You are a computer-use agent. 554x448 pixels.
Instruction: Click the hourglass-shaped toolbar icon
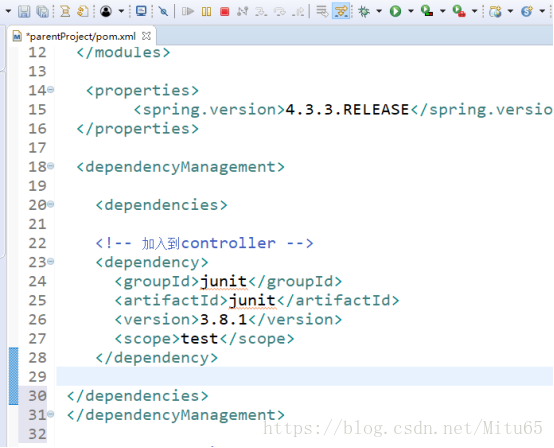65,11
